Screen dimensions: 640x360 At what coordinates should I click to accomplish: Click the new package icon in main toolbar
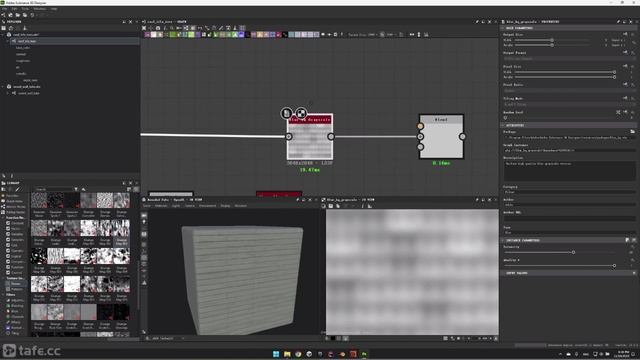[x=11, y=15]
